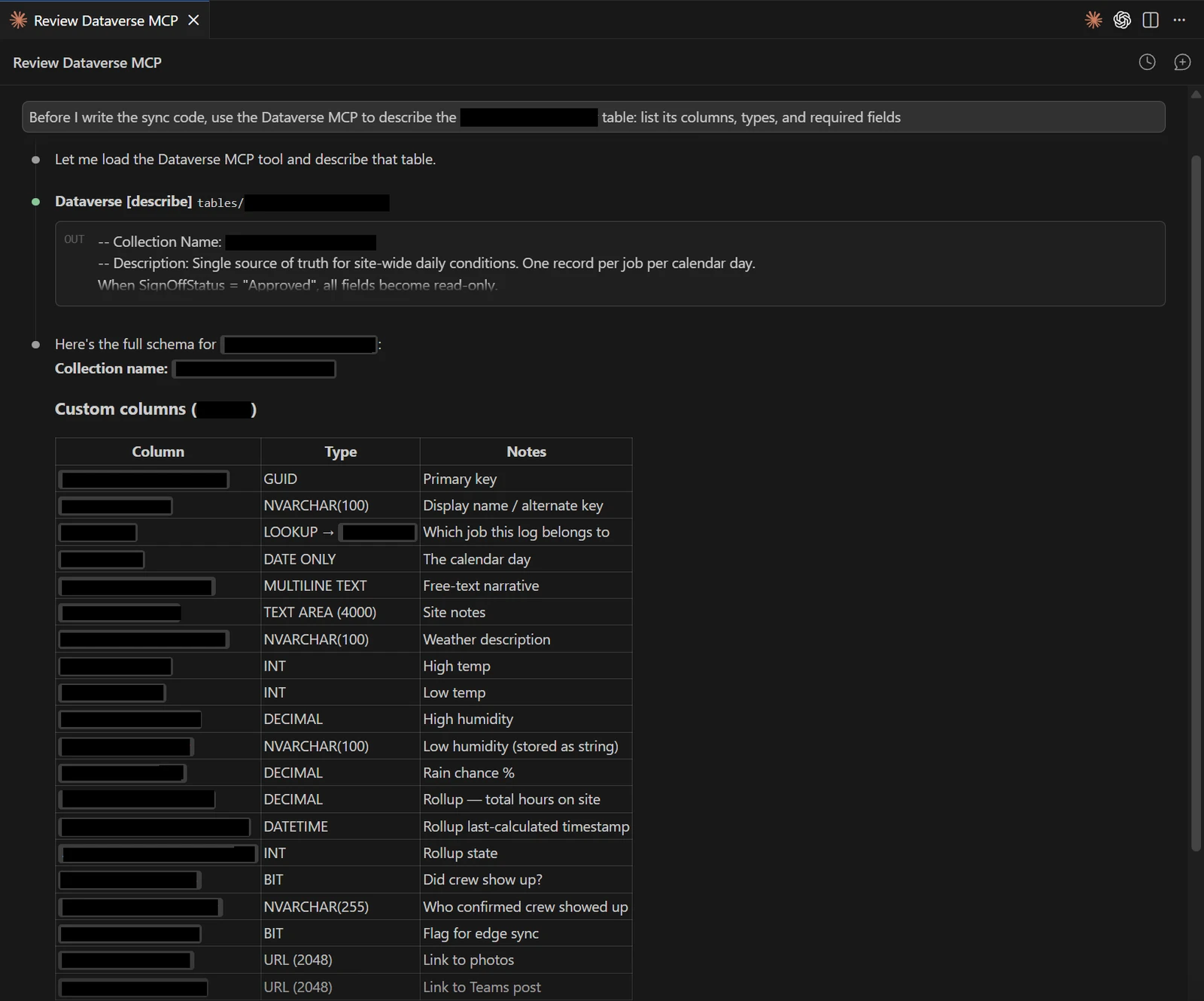Select the Review Dataverse MCP tab
Image resolution: width=1204 pixels, height=1001 pixels.
tap(105, 20)
